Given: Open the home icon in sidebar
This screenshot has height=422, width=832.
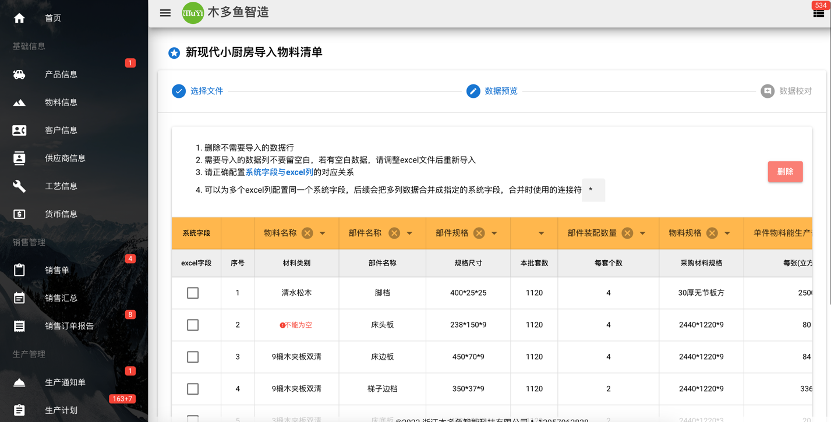Looking at the screenshot, I should point(19,18).
